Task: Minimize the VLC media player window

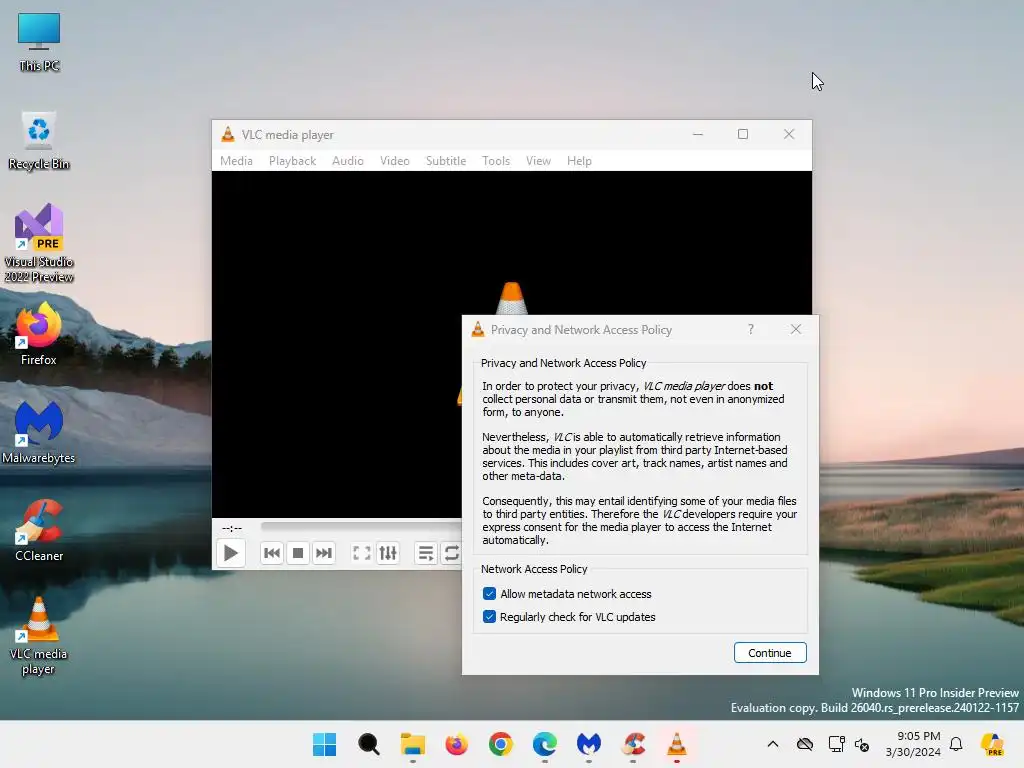Action: (698, 135)
